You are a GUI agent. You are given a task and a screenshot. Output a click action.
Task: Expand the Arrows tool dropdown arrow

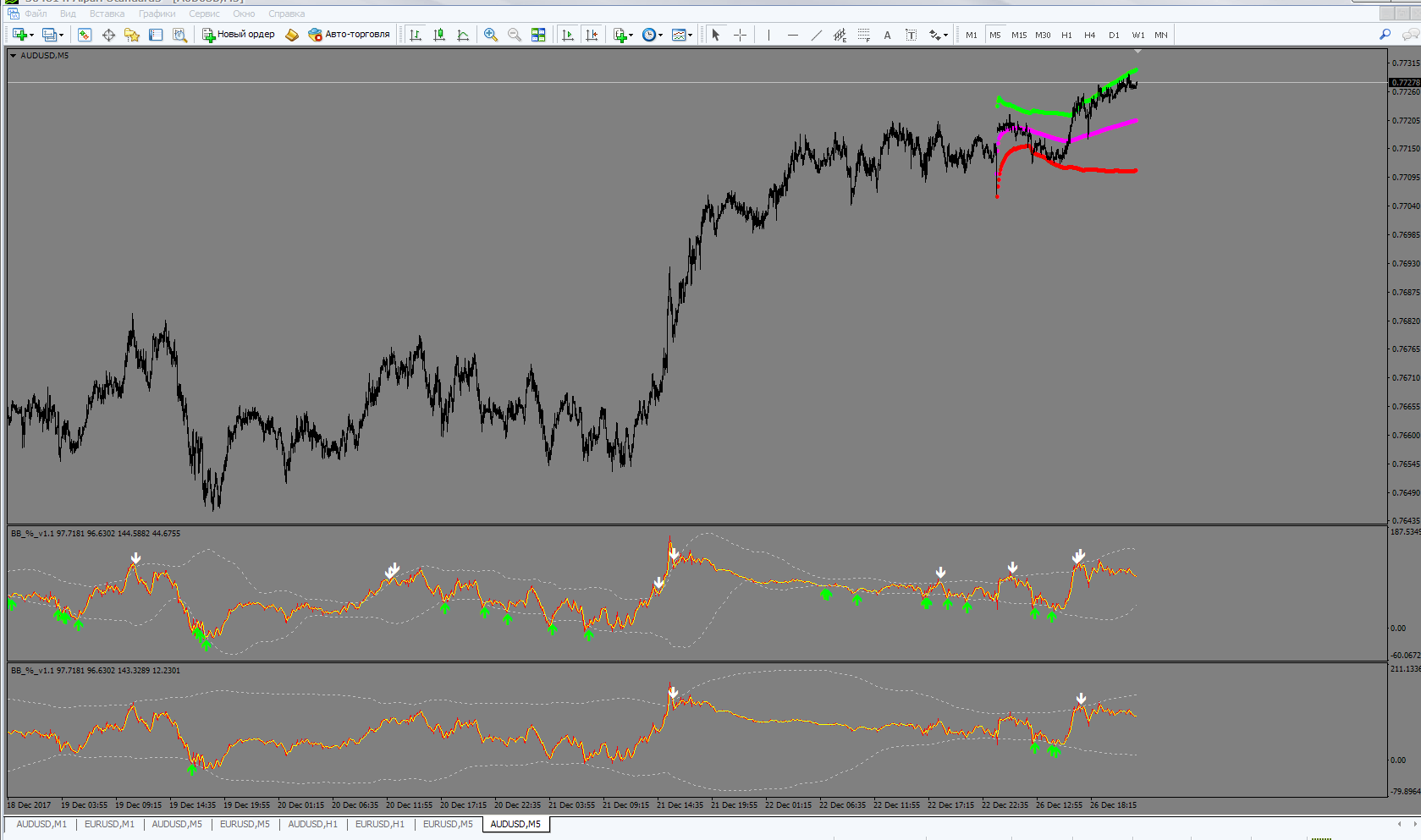(945, 36)
